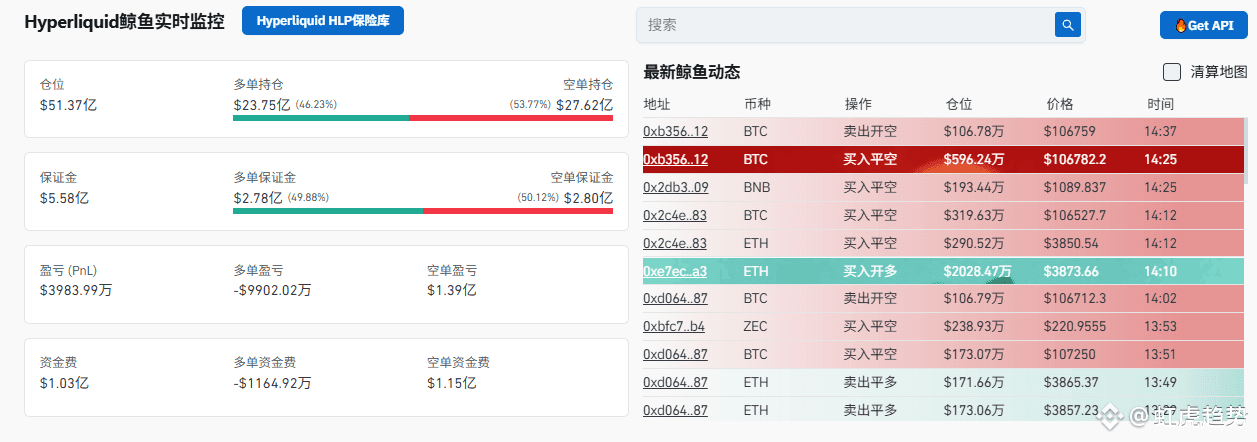Click short funding fee $1.15亿
This screenshot has height=442, width=1257.
(451, 383)
